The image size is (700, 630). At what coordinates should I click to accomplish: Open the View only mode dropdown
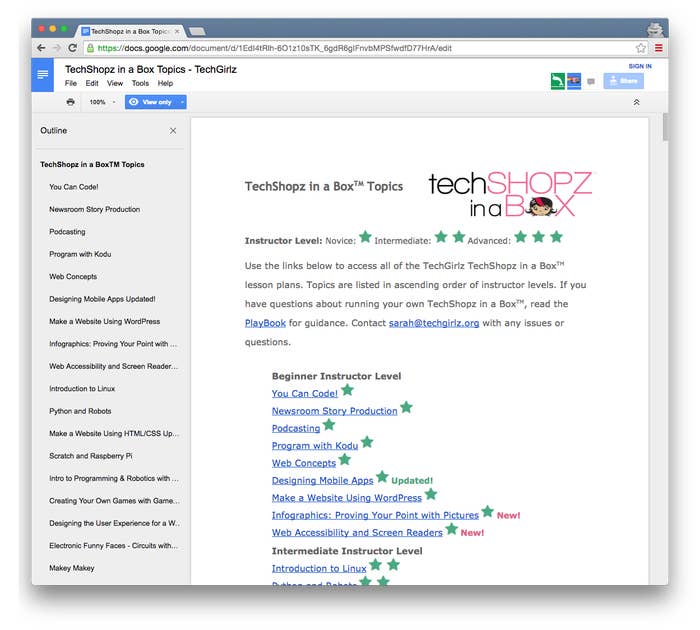(156, 102)
